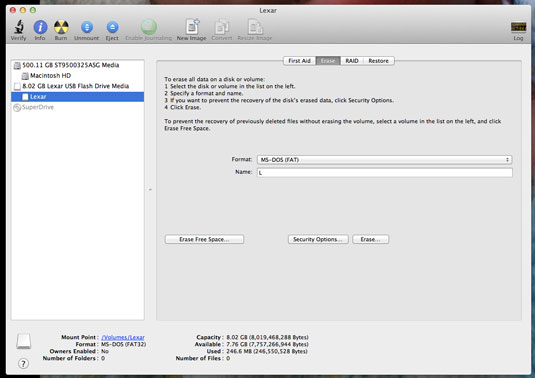This screenshot has height=378, width=535.
Task: Switch to the RAID tab
Action: tap(352, 61)
